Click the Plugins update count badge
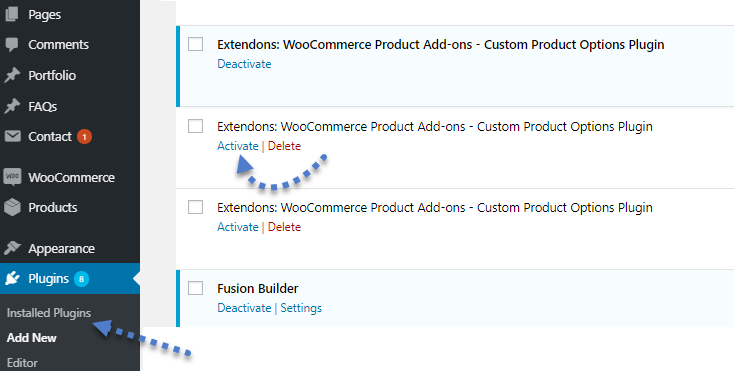This screenshot has width=750, height=371. 81,279
